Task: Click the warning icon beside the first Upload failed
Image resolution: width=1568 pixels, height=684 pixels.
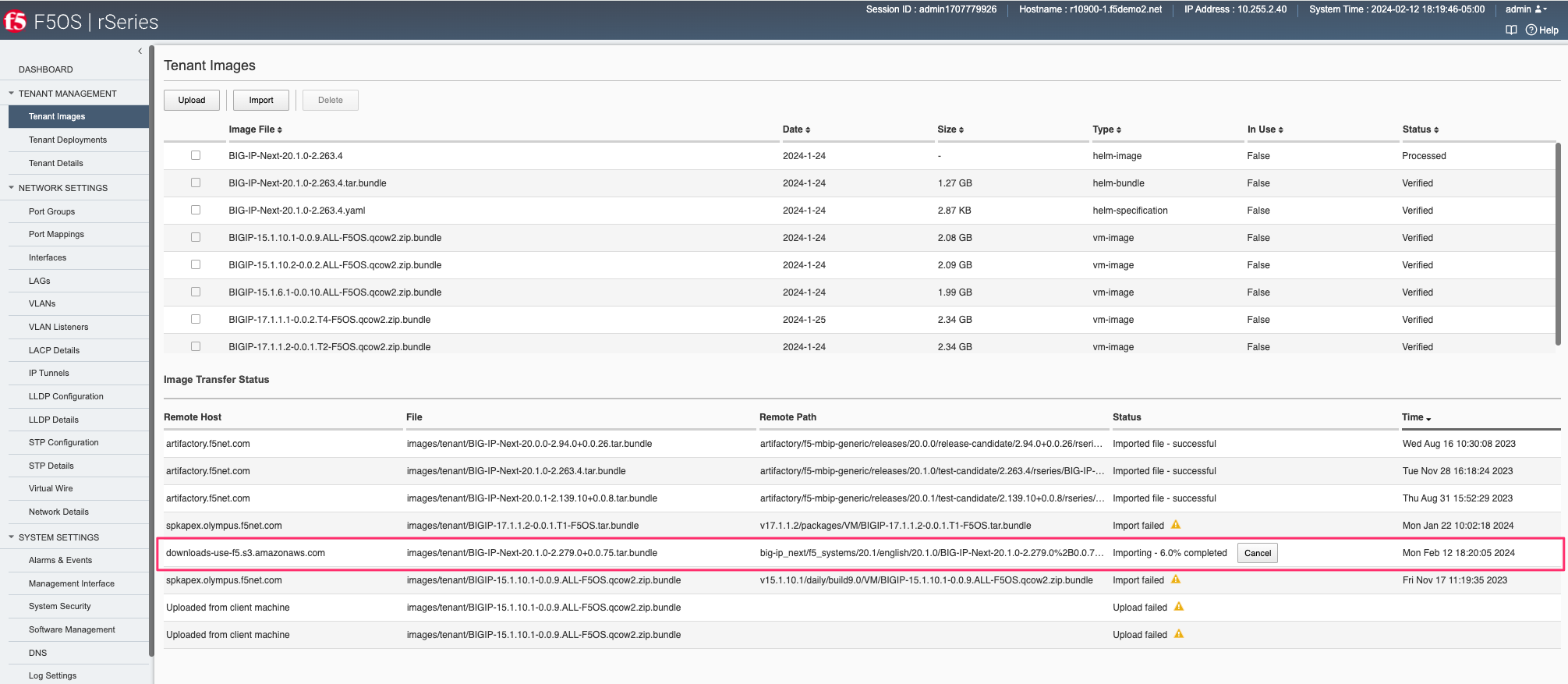Action: (1179, 607)
